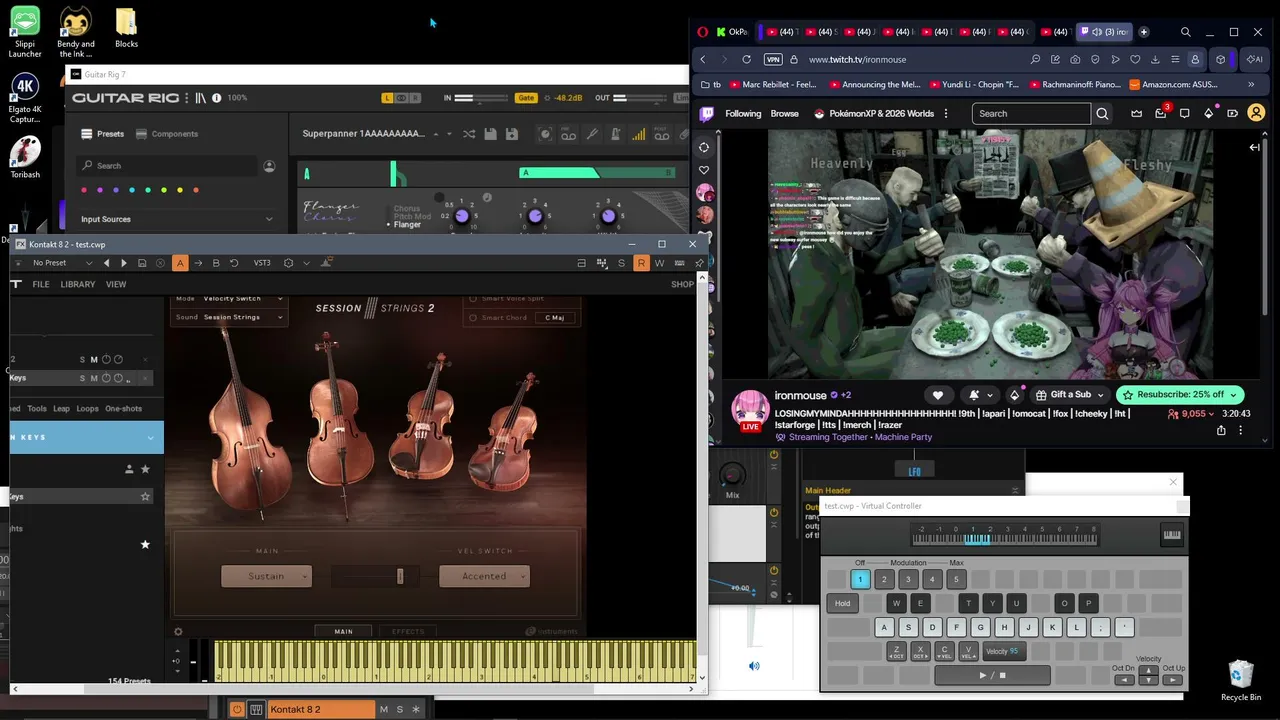
Task: Open Kontakt instrument settings gear
Action: point(288,263)
